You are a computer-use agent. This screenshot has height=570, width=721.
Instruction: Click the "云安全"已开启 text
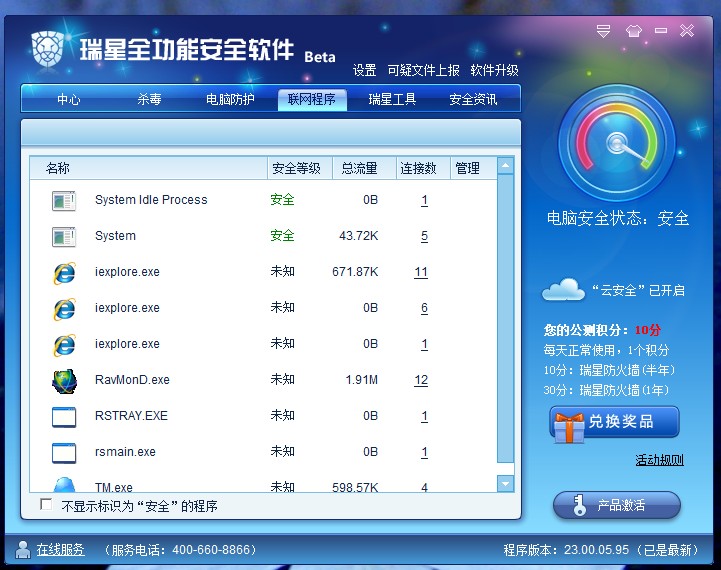tap(638, 291)
